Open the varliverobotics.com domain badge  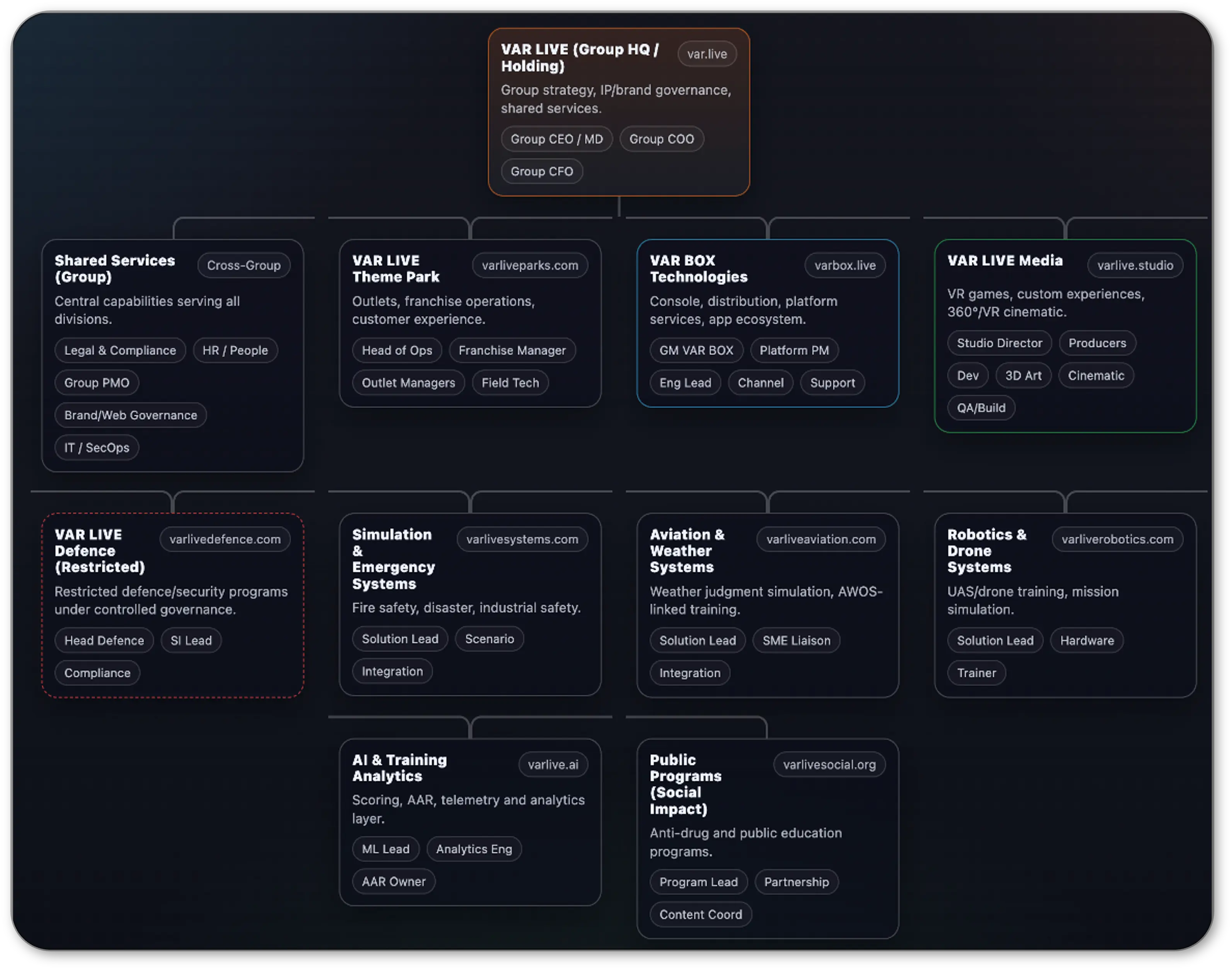1118,540
